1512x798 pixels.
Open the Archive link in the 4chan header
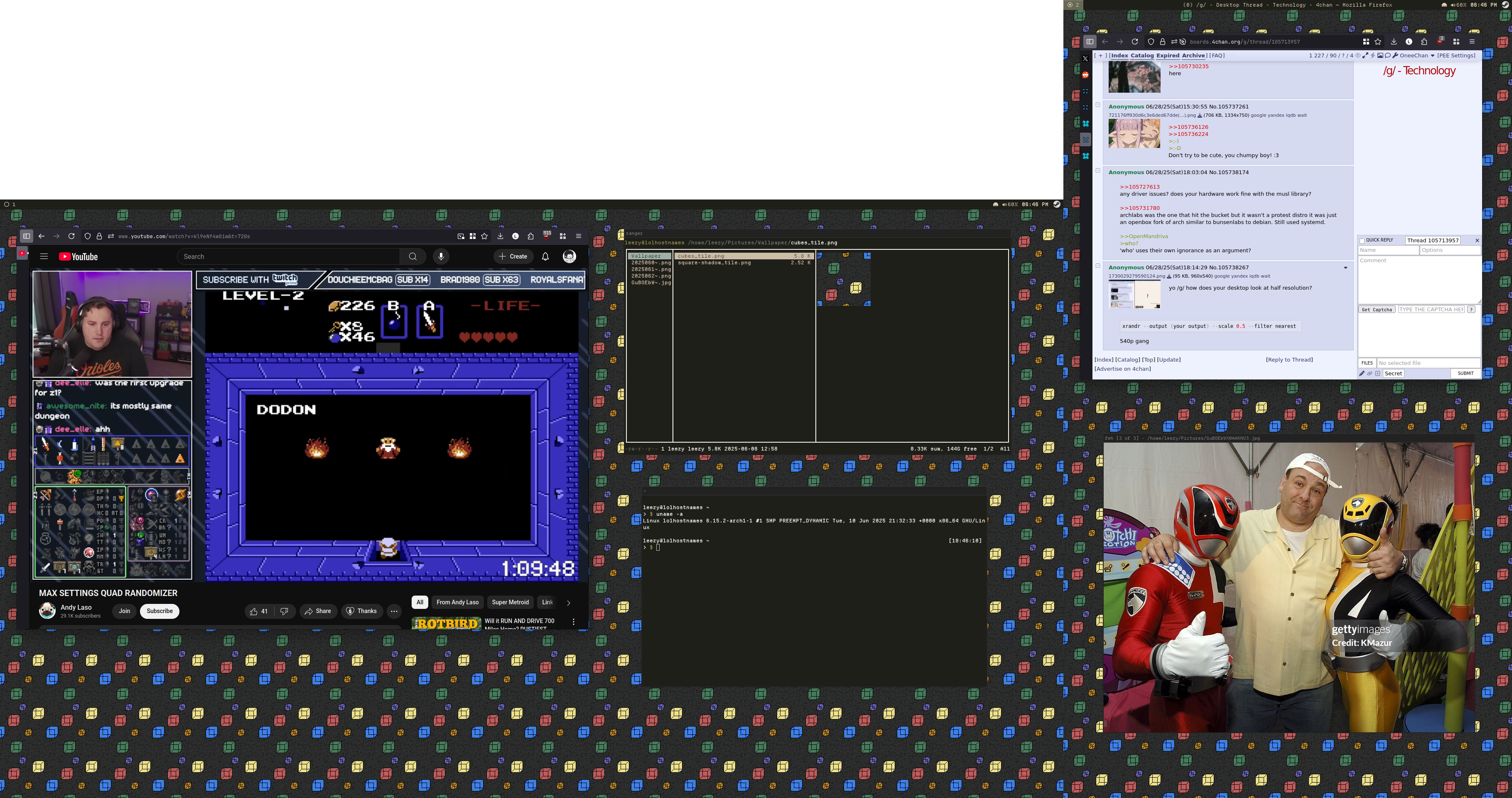(1193, 56)
